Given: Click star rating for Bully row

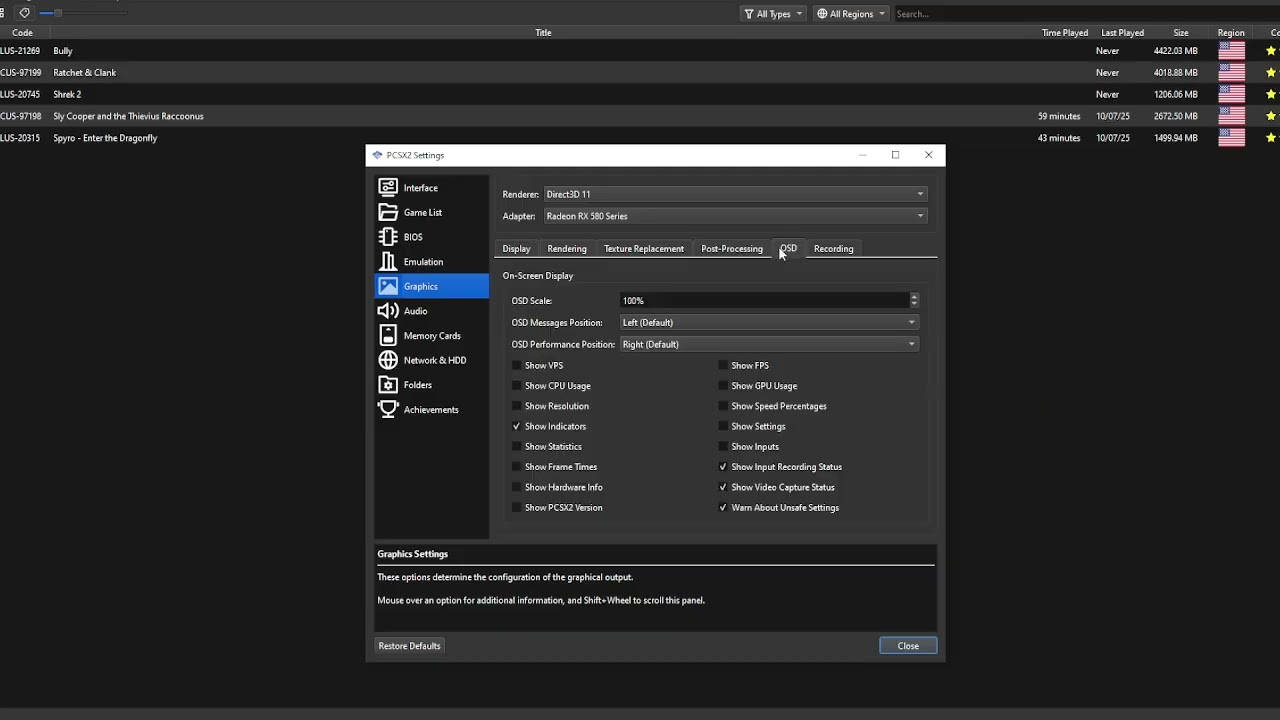Looking at the screenshot, I should pos(1272,50).
